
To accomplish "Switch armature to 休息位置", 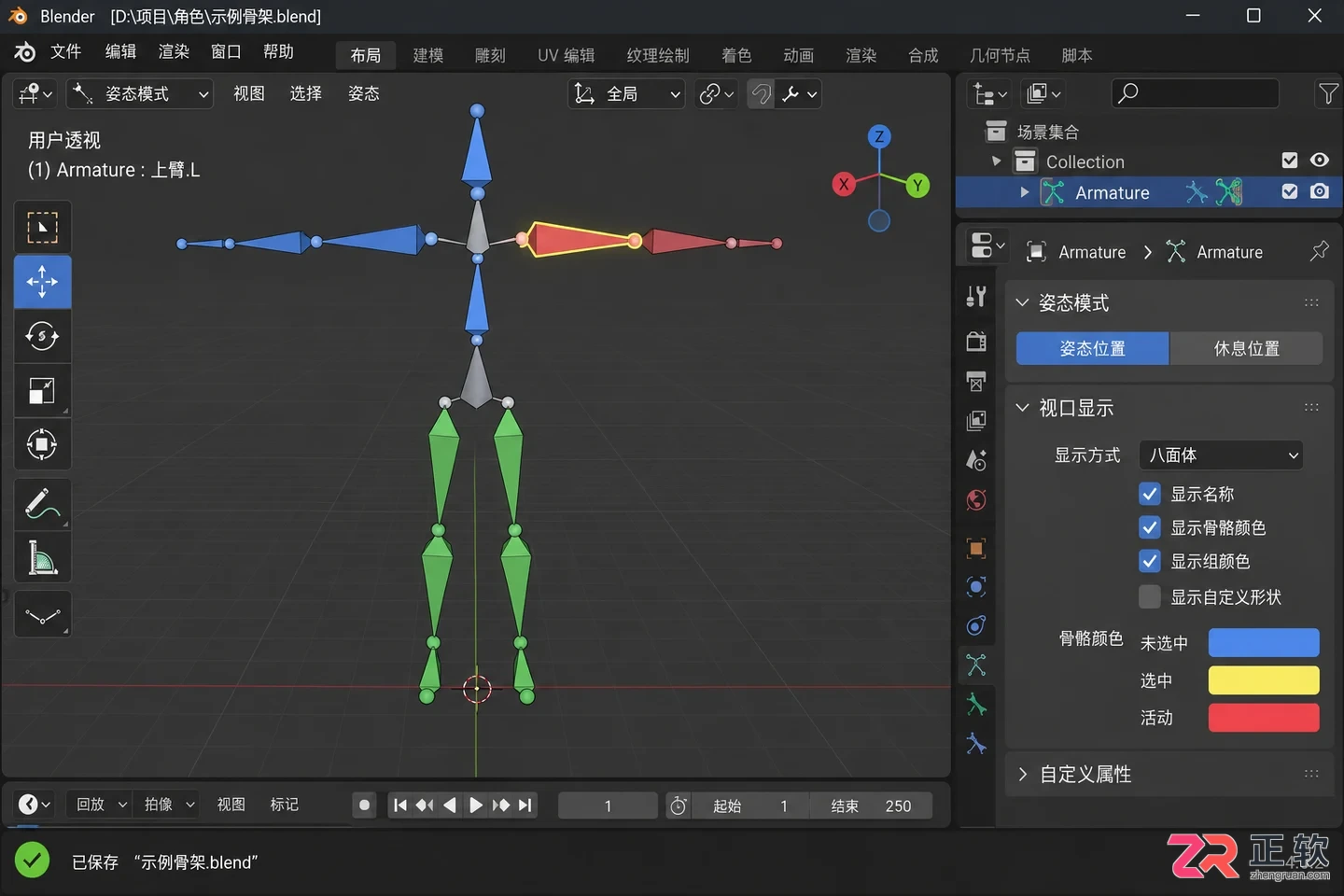I will coord(1246,348).
